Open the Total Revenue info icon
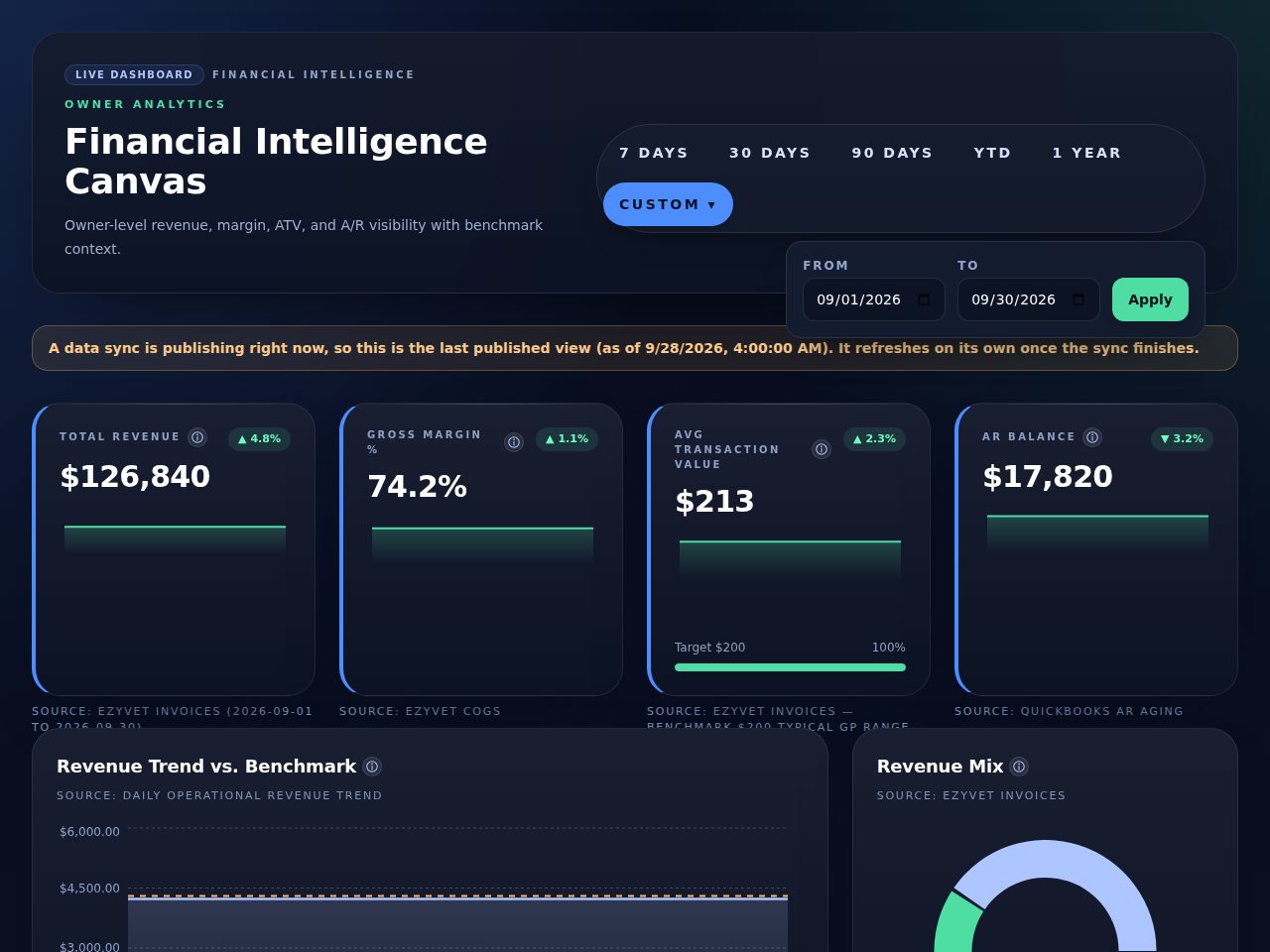The image size is (1270, 952). (x=197, y=437)
